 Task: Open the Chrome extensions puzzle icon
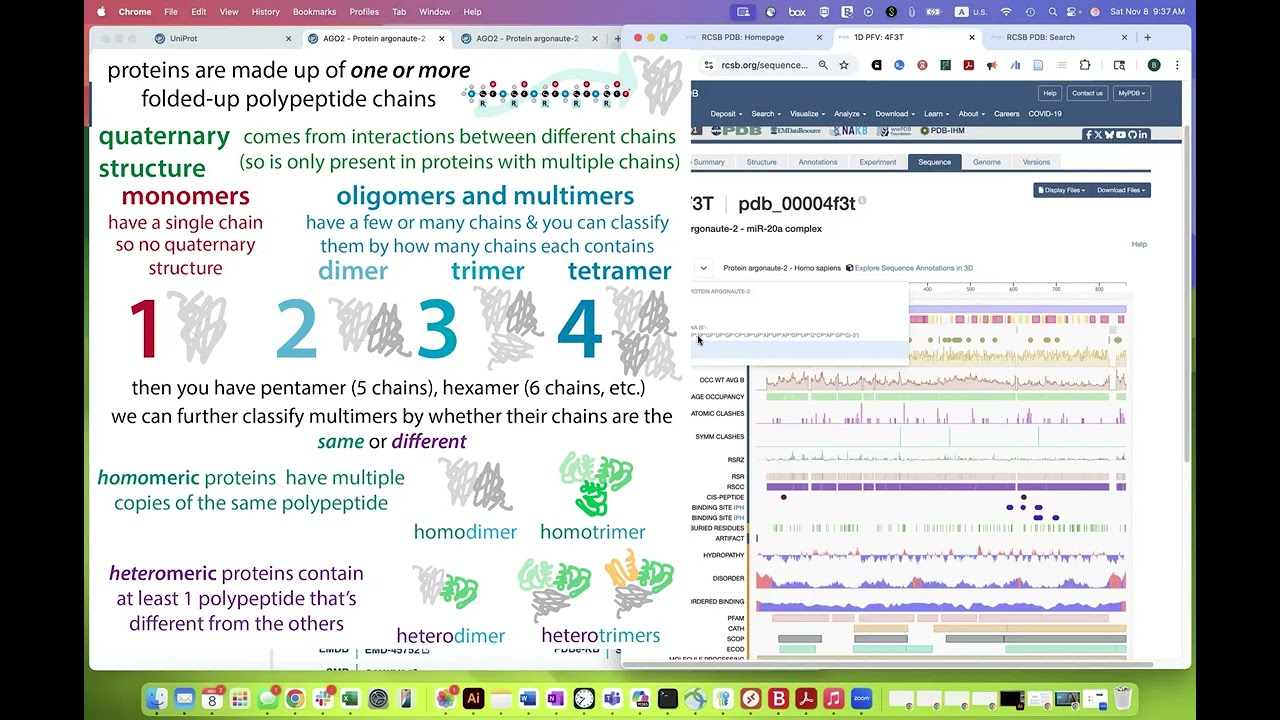(1085, 65)
